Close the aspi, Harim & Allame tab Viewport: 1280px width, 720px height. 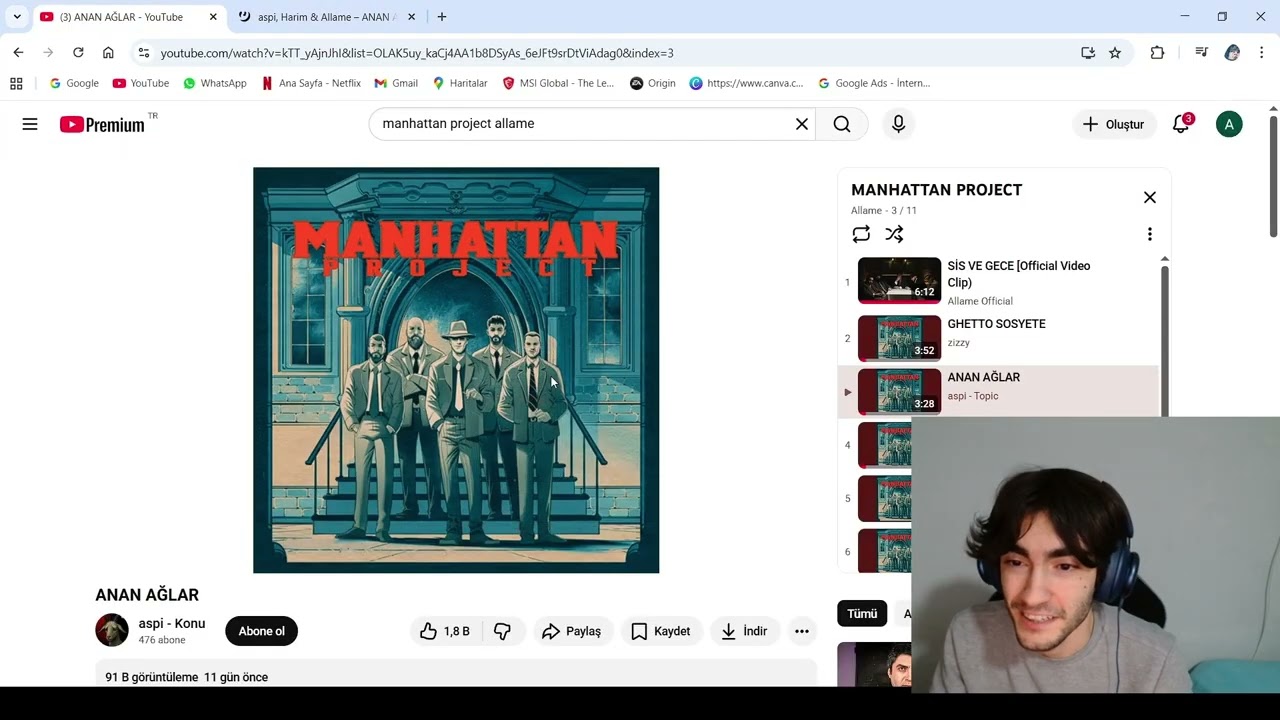click(412, 17)
